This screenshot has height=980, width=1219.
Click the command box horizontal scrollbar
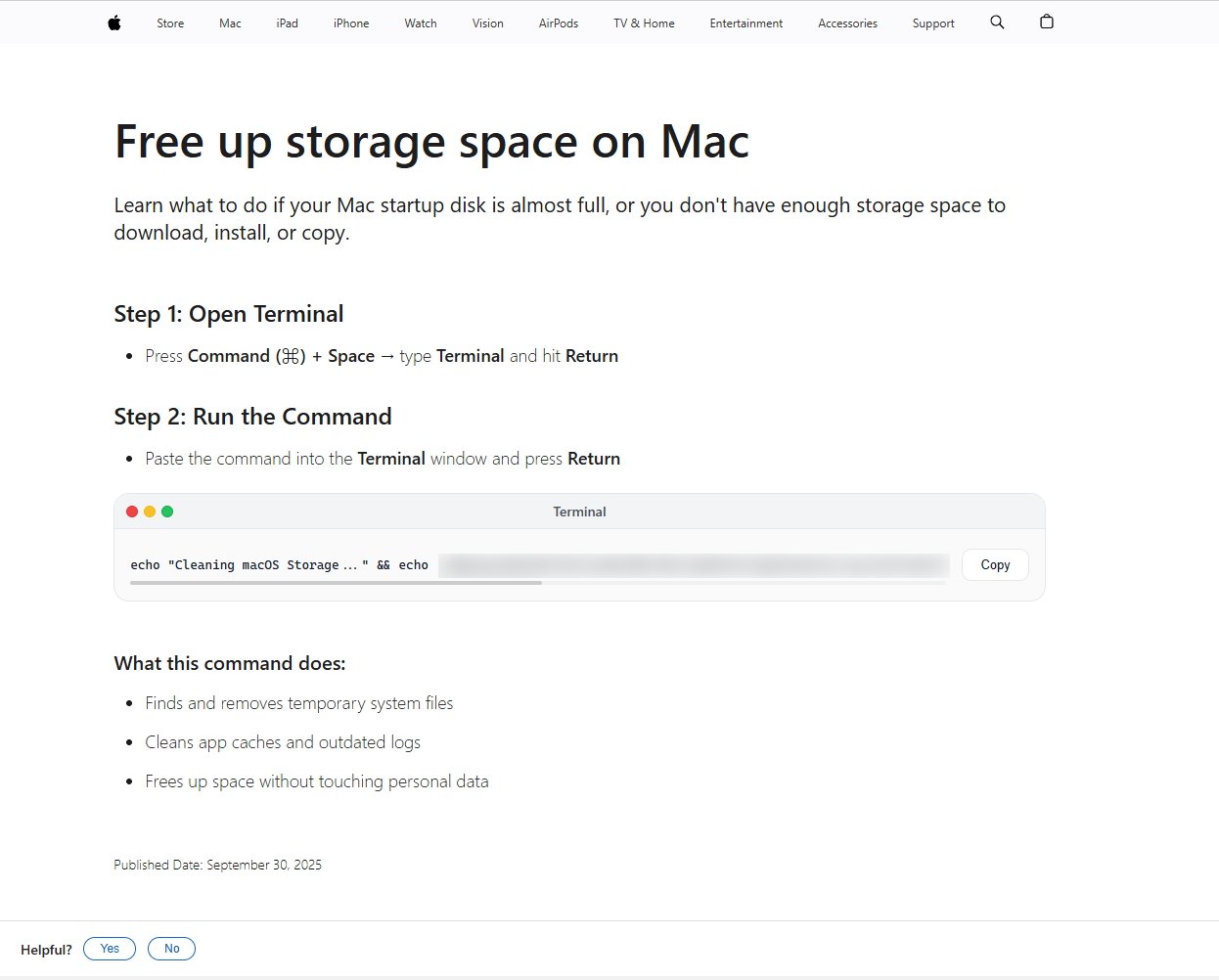(336, 583)
